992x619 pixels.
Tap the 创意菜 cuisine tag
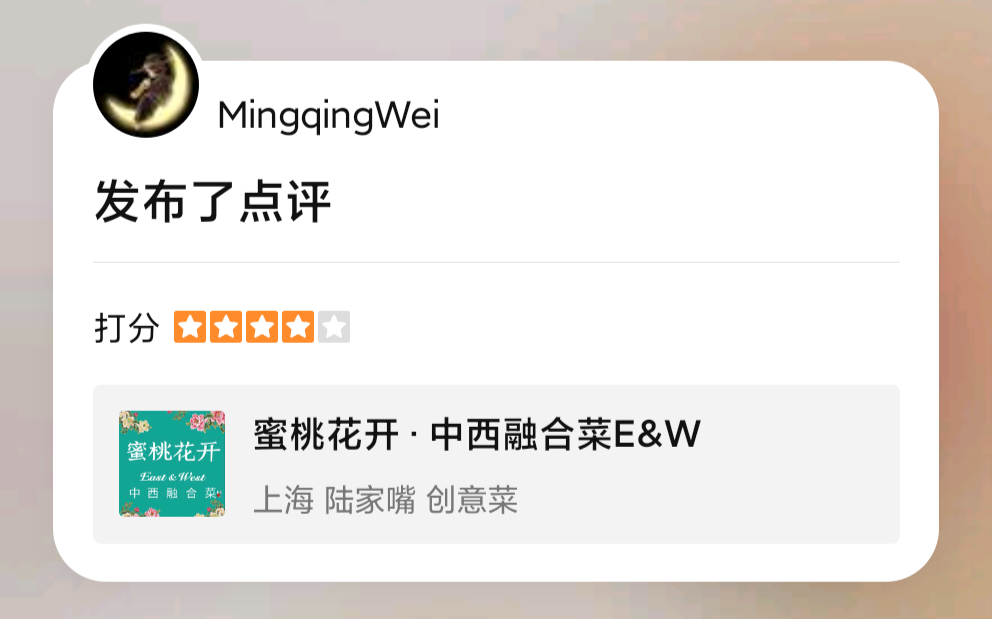(472, 500)
